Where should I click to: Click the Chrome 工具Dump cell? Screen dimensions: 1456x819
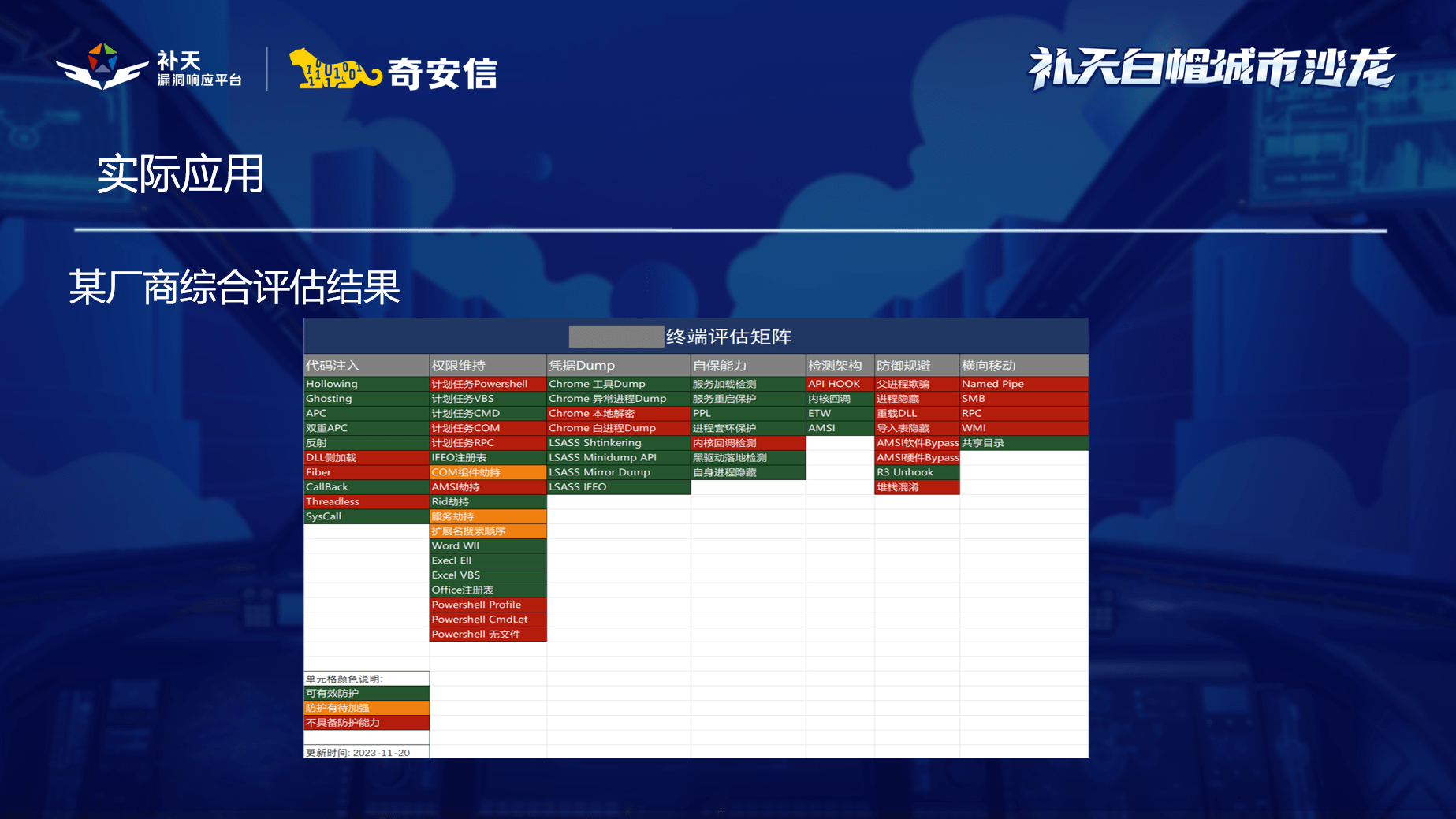pos(619,384)
